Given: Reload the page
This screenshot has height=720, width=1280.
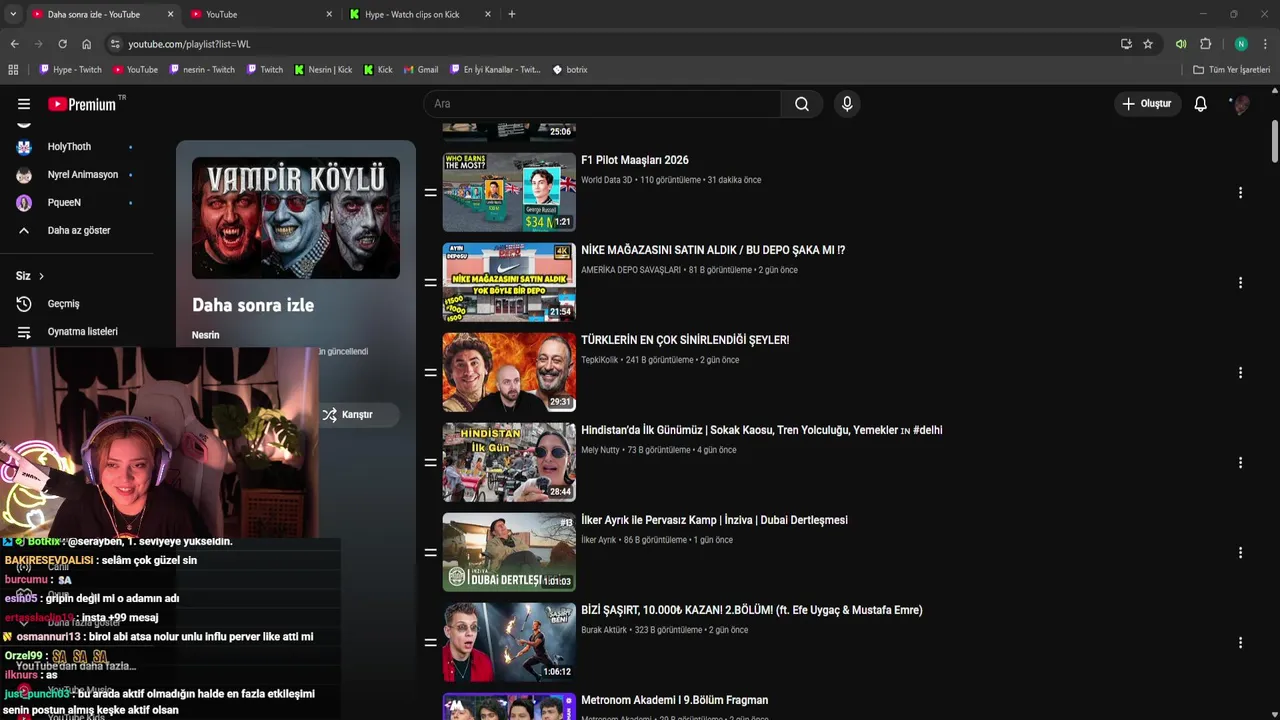Looking at the screenshot, I should 62,44.
